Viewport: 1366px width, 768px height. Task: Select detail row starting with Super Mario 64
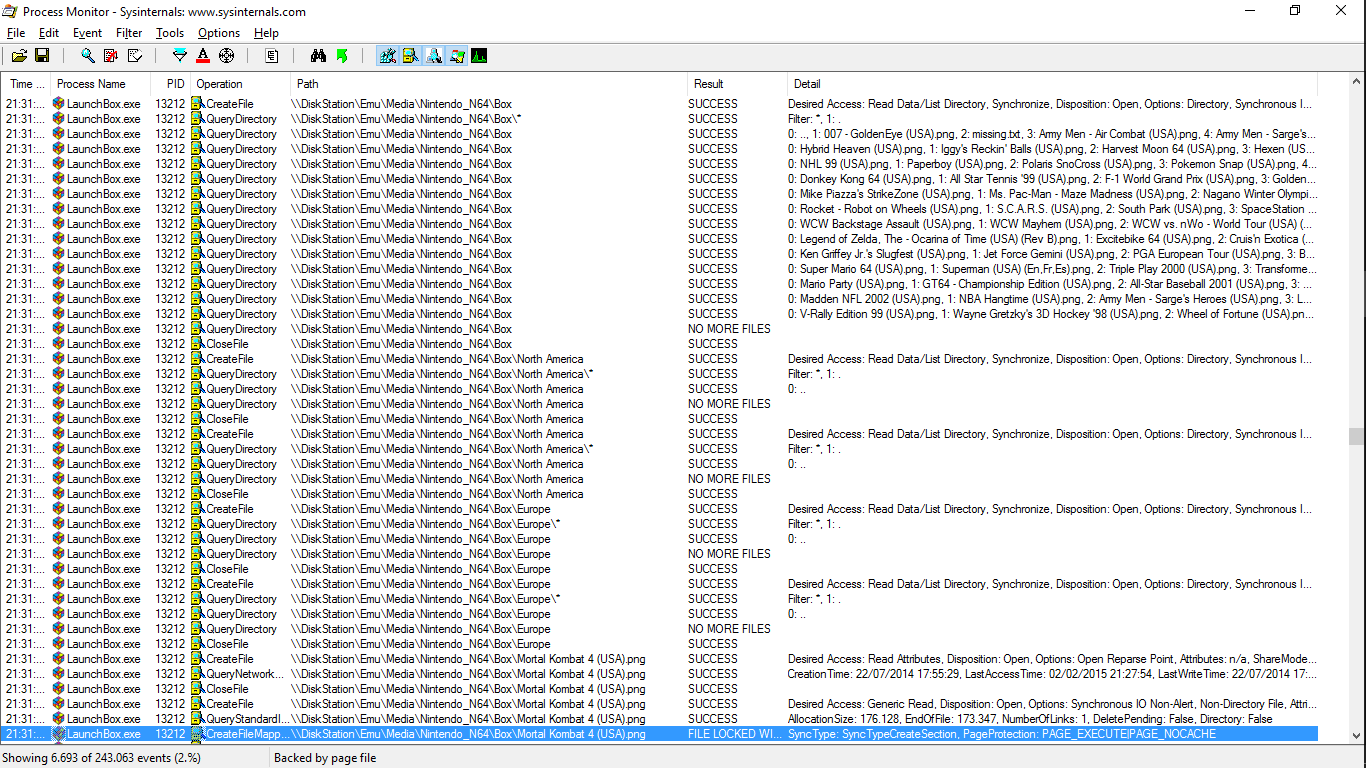1052,269
